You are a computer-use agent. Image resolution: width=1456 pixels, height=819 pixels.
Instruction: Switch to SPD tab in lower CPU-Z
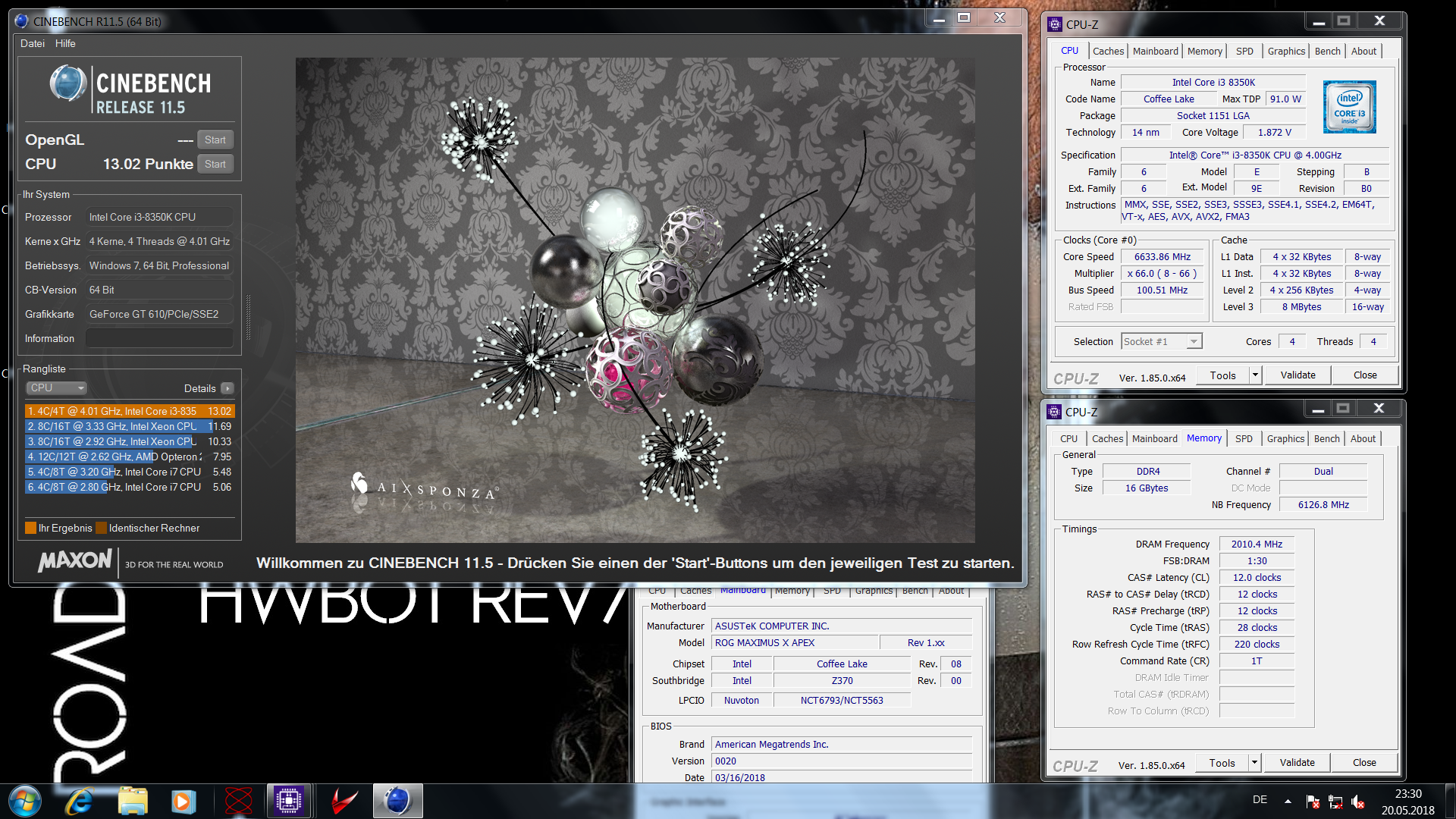pyautogui.click(x=1244, y=438)
